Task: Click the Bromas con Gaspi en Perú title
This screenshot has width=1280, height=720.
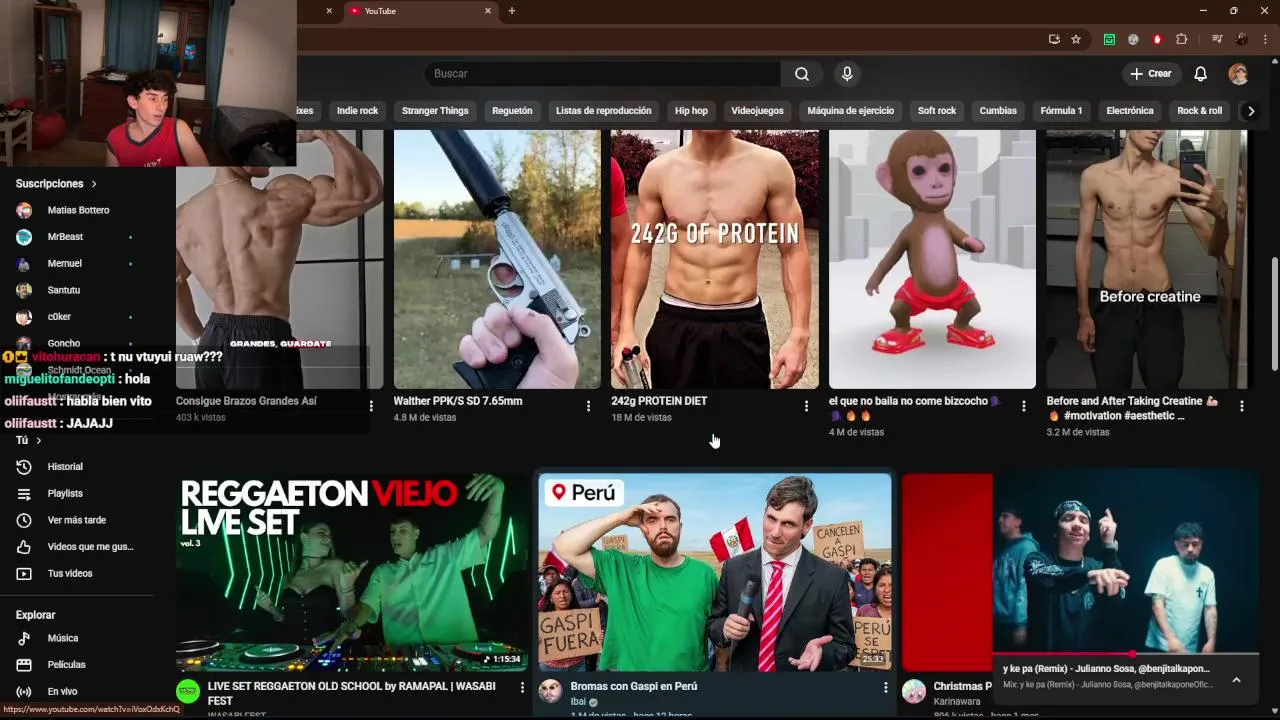Action: (634, 687)
